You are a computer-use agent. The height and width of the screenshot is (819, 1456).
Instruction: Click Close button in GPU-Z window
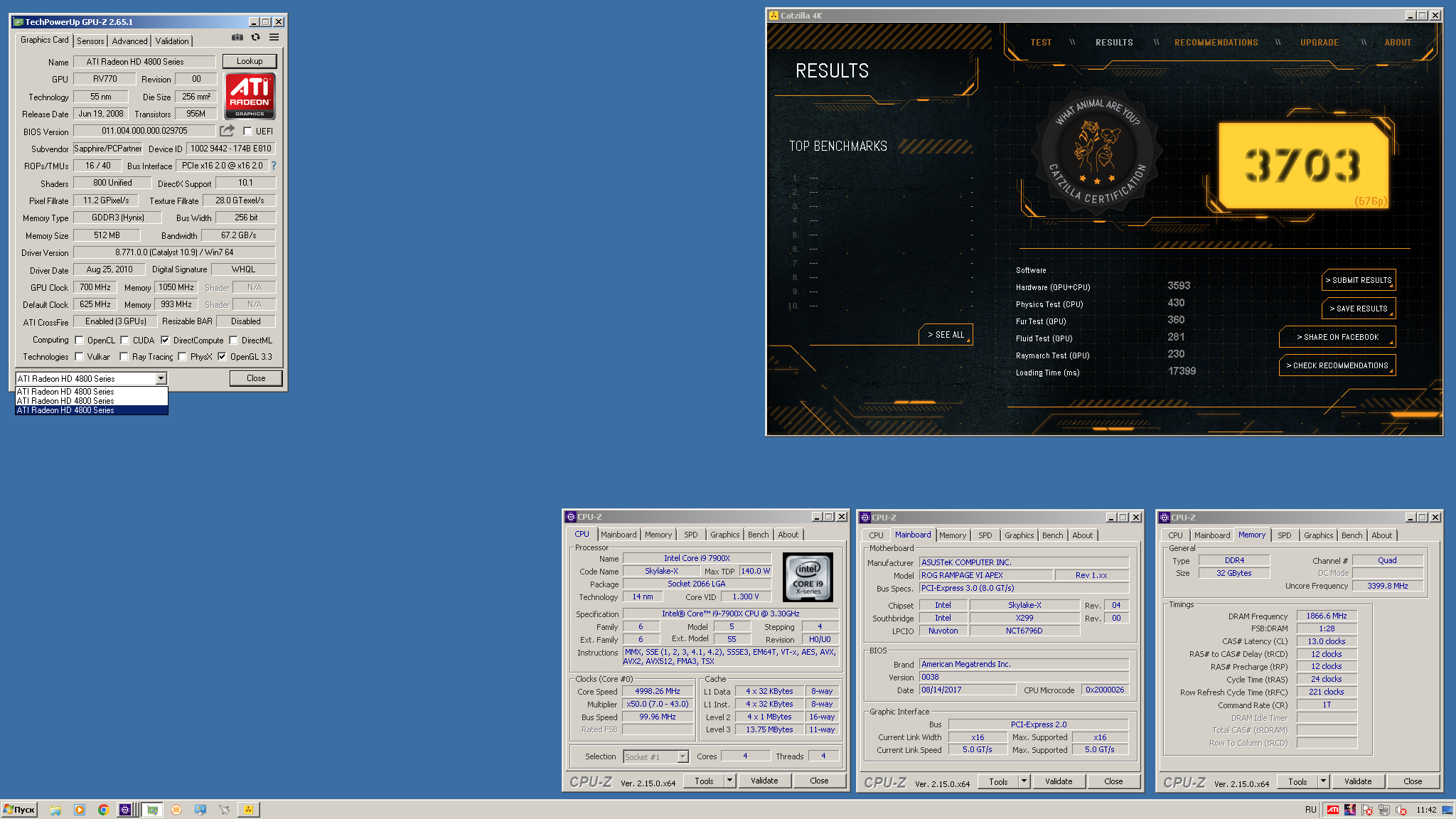tap(256, 378)
